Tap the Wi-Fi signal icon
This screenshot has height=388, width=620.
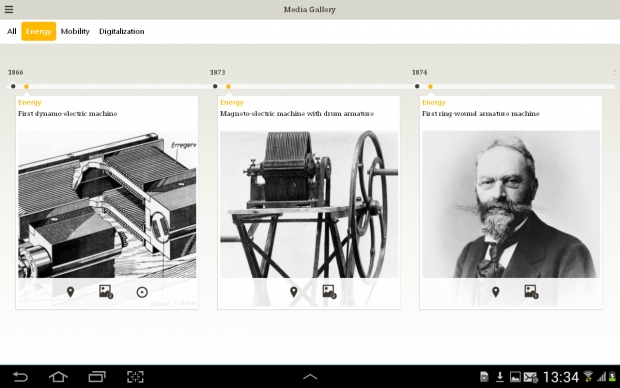point(588,377)
